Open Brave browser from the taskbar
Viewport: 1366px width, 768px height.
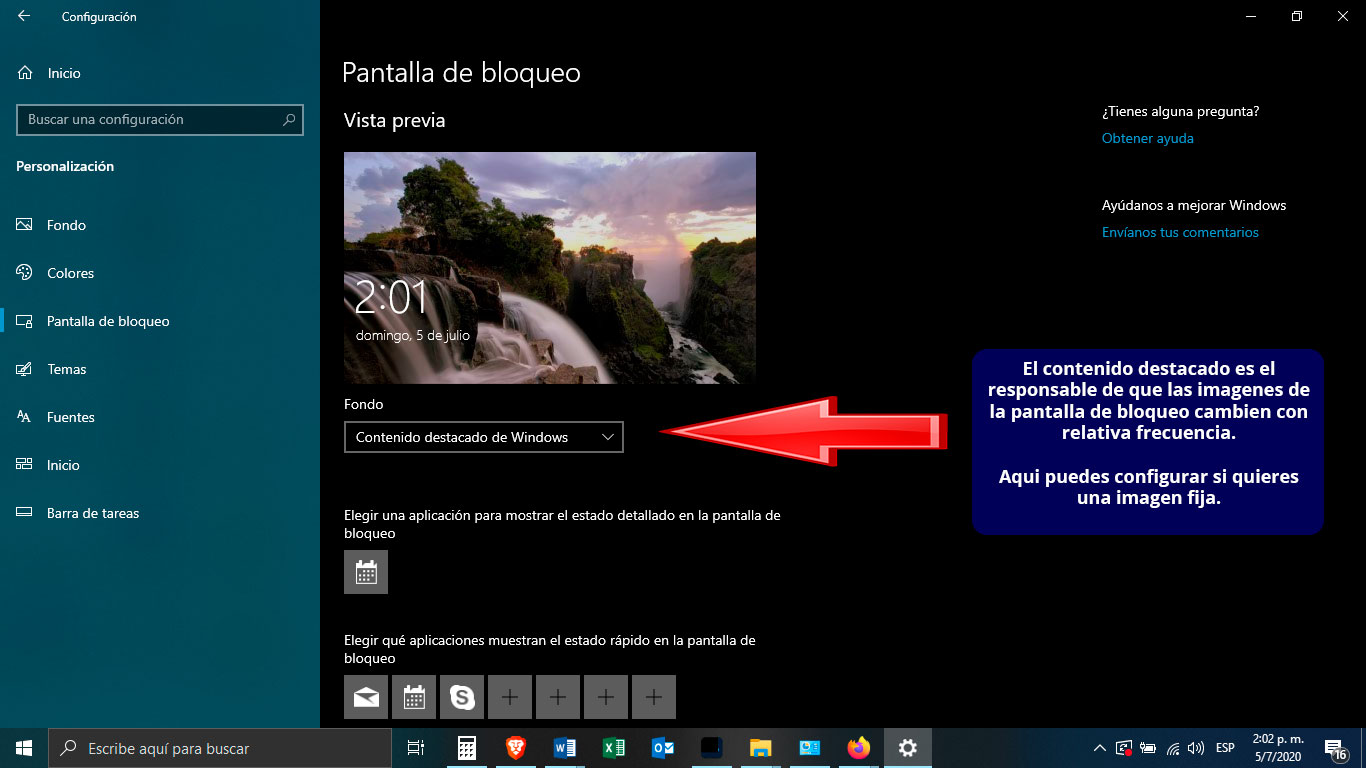coord(515,748)
